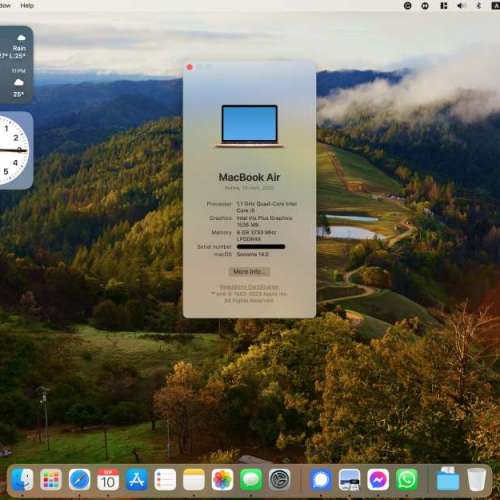Click the redacted serial number value
The image size is (500, 500).
(261, 247)
